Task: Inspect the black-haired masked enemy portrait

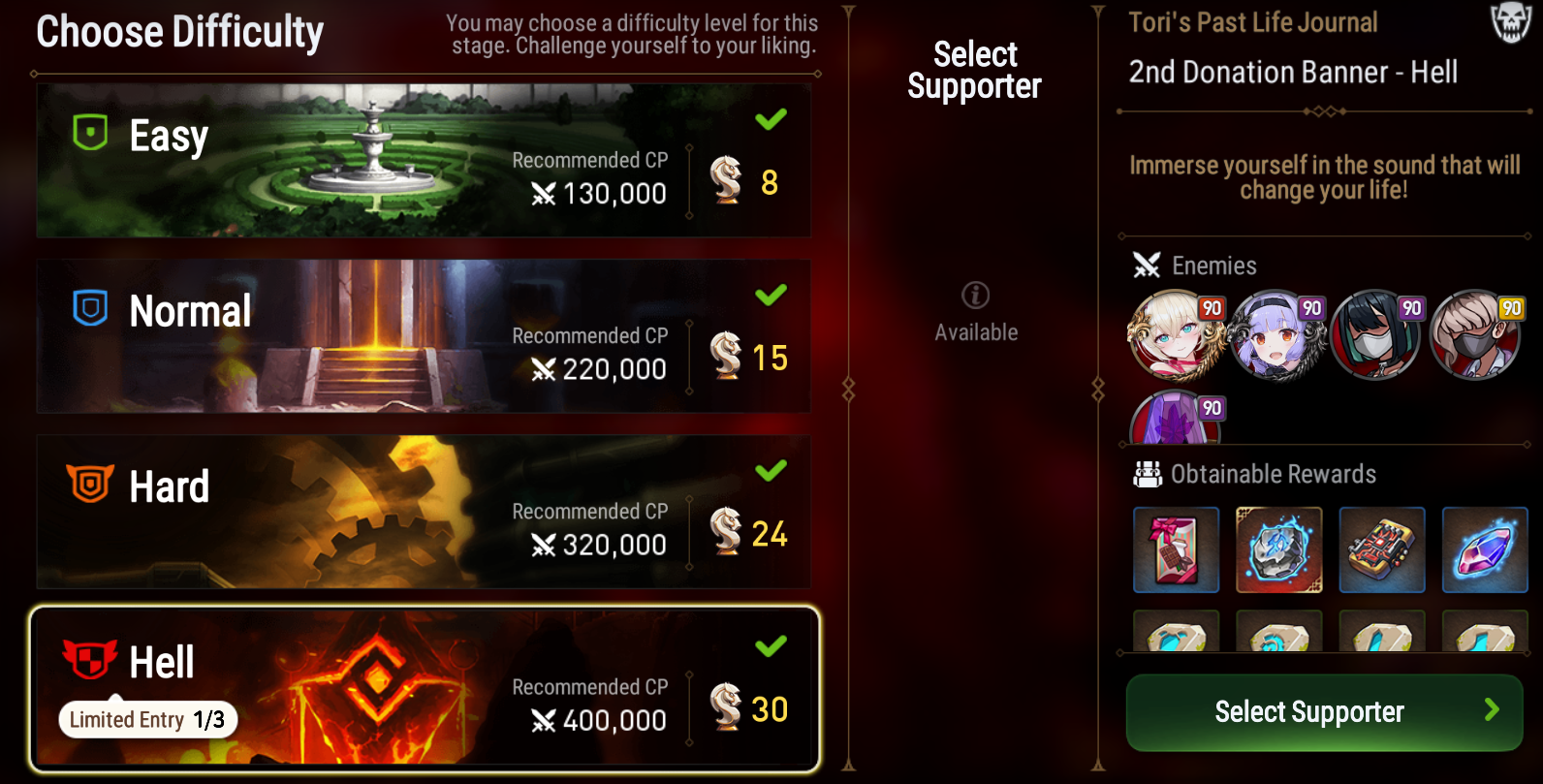Action: coord(1377,334)
